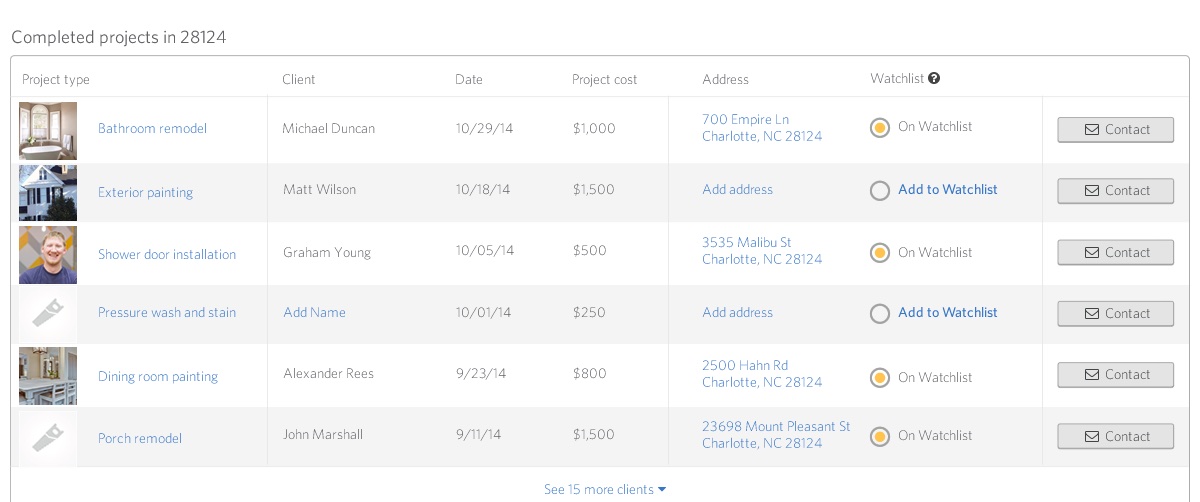Click the 23698 Mount Pleasant St address
The image size is (1200, 502).
point(776,427)
